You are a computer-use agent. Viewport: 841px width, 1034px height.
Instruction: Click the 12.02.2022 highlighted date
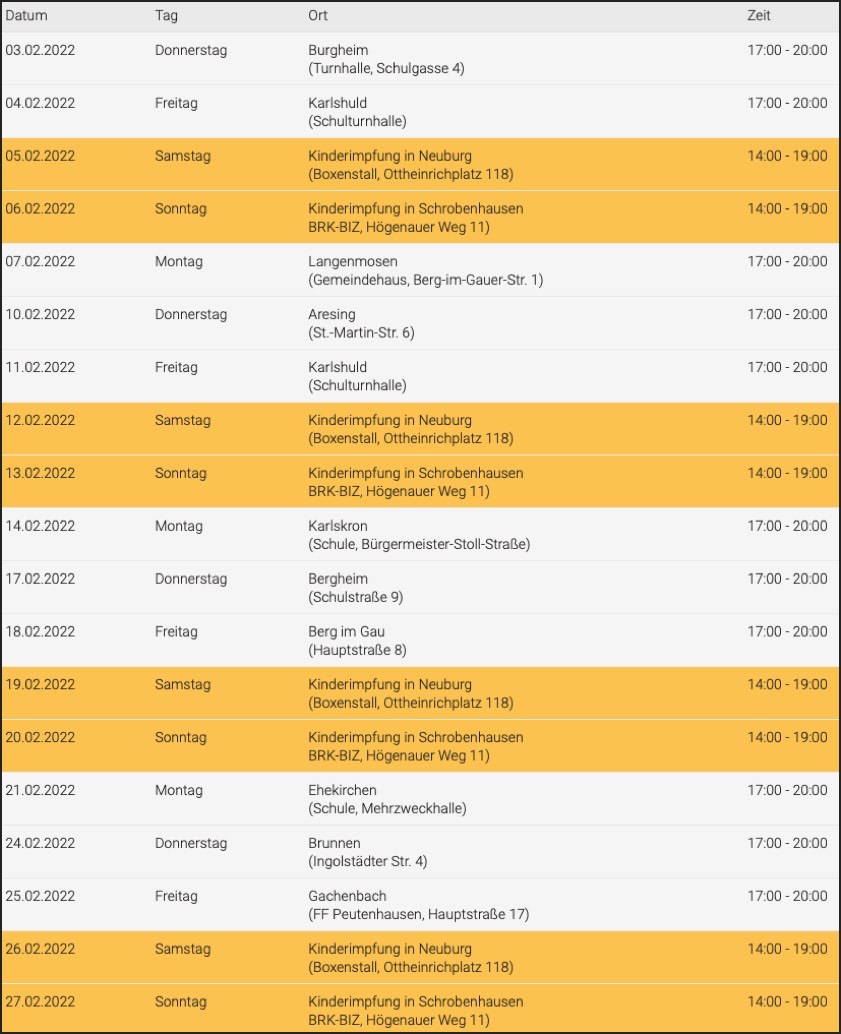coord(40,420)
